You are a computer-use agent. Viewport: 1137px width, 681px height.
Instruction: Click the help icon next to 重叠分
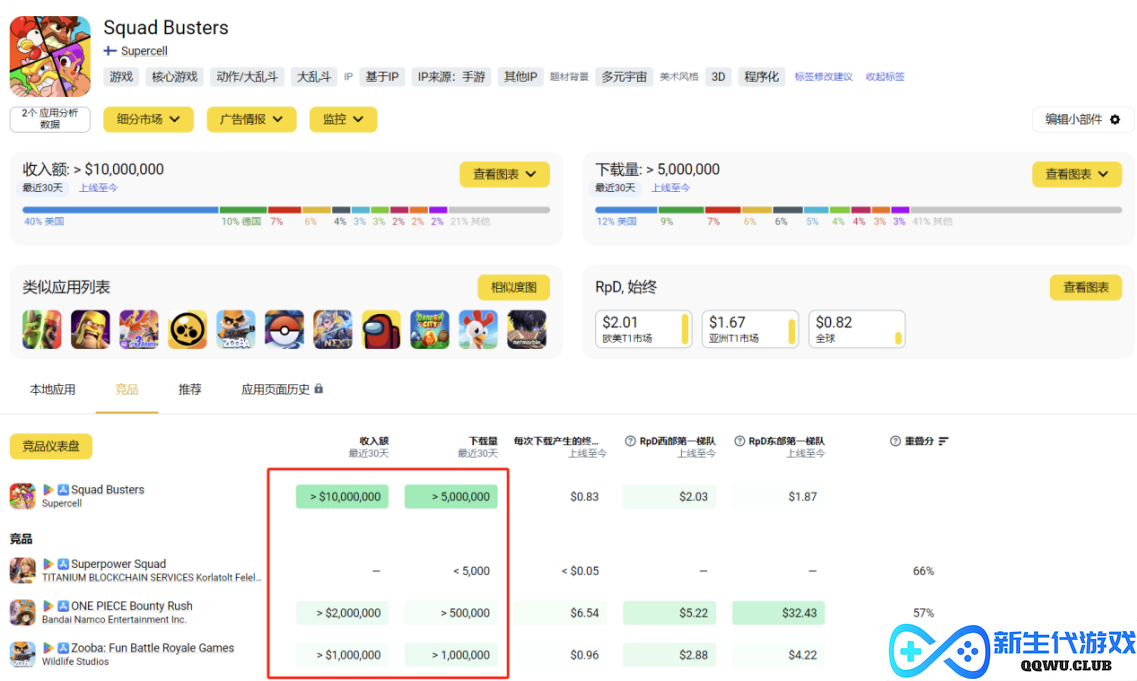(895, 441)
